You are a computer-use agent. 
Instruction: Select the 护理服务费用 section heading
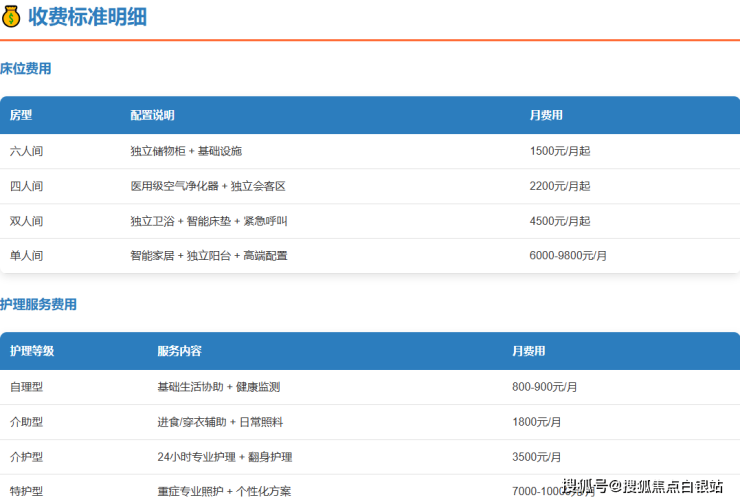(38, 304)
